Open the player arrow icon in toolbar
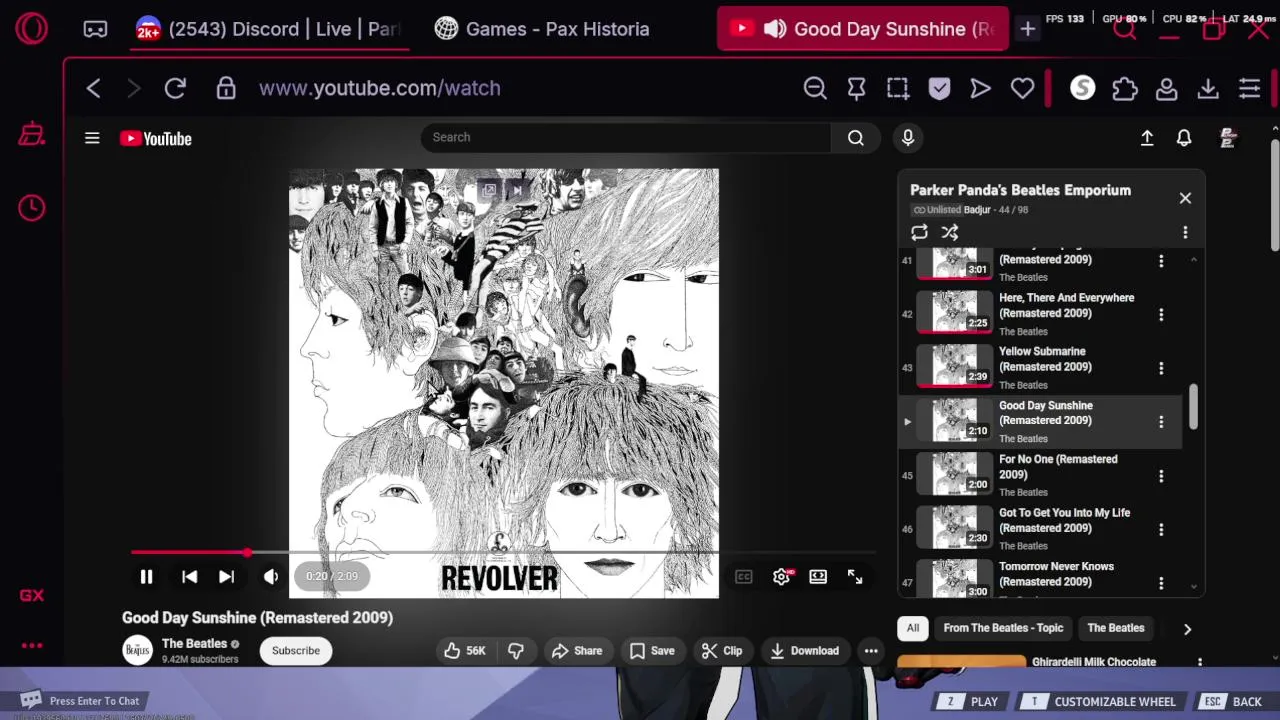The width and height of the screenshot is (1280, 720). tap(981, 88)
